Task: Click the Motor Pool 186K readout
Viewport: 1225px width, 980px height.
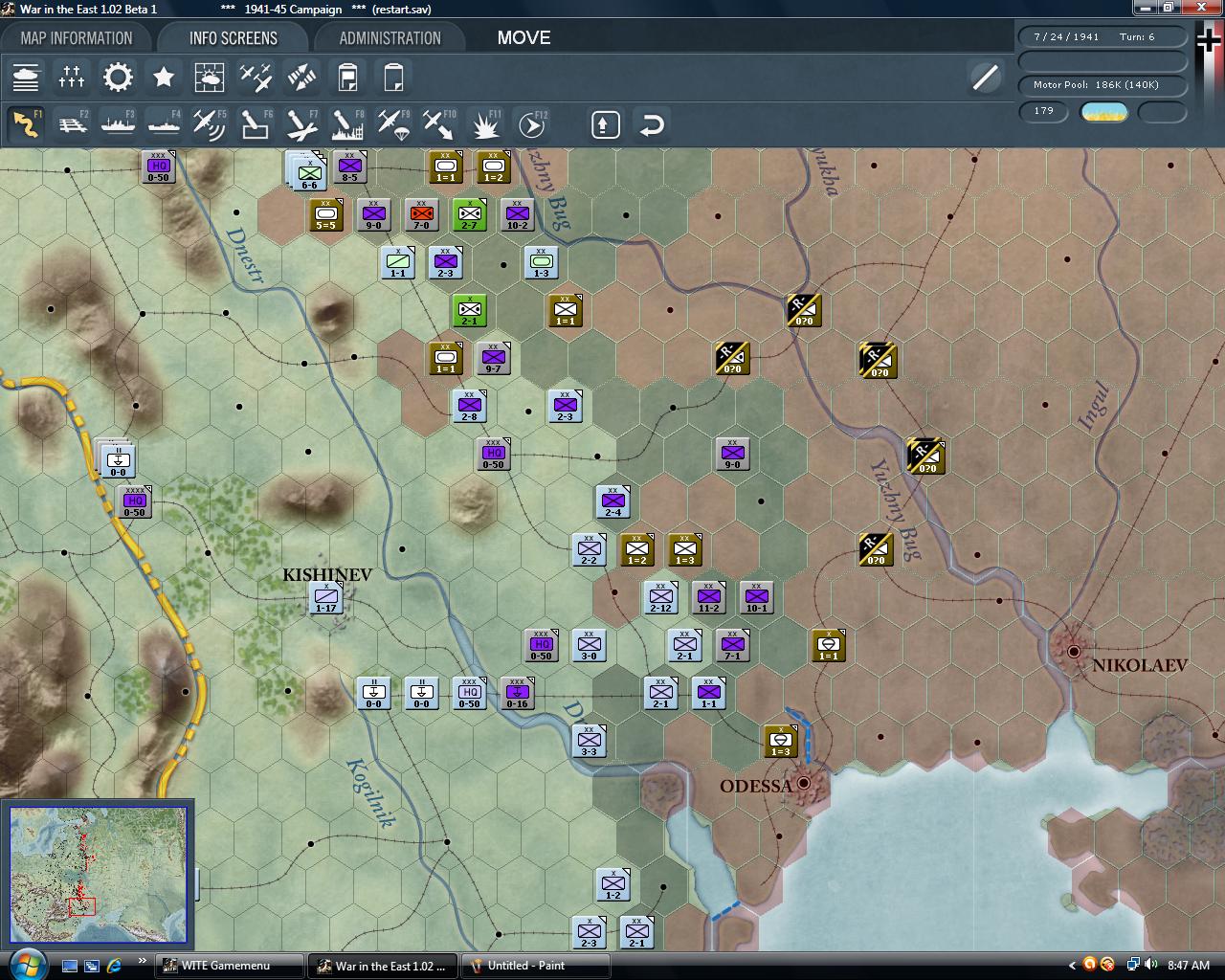Action: pos(1102,85)
